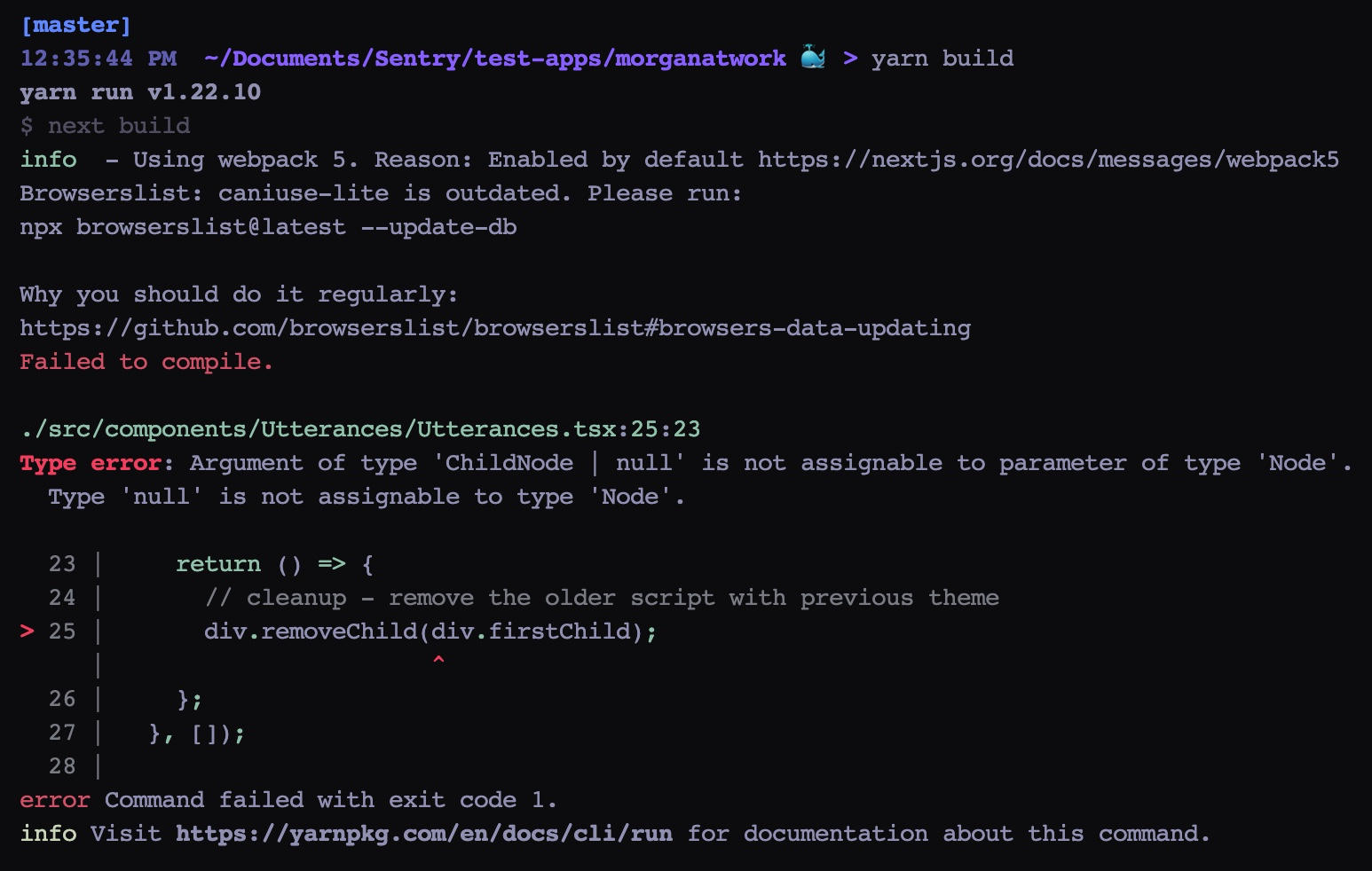Click the yellow info label at the bottom
Viewport: 1372px width, 871px height.
(x=49, y=834)
